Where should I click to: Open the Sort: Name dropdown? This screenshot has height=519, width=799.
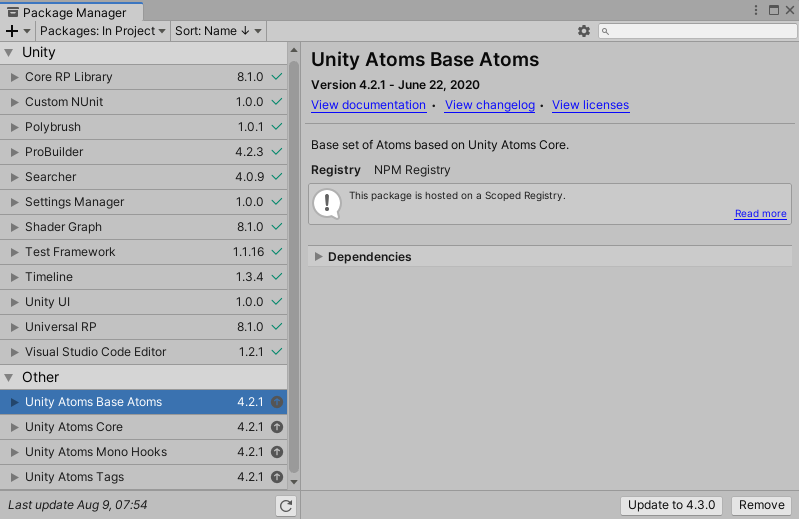tap(218, 31)
